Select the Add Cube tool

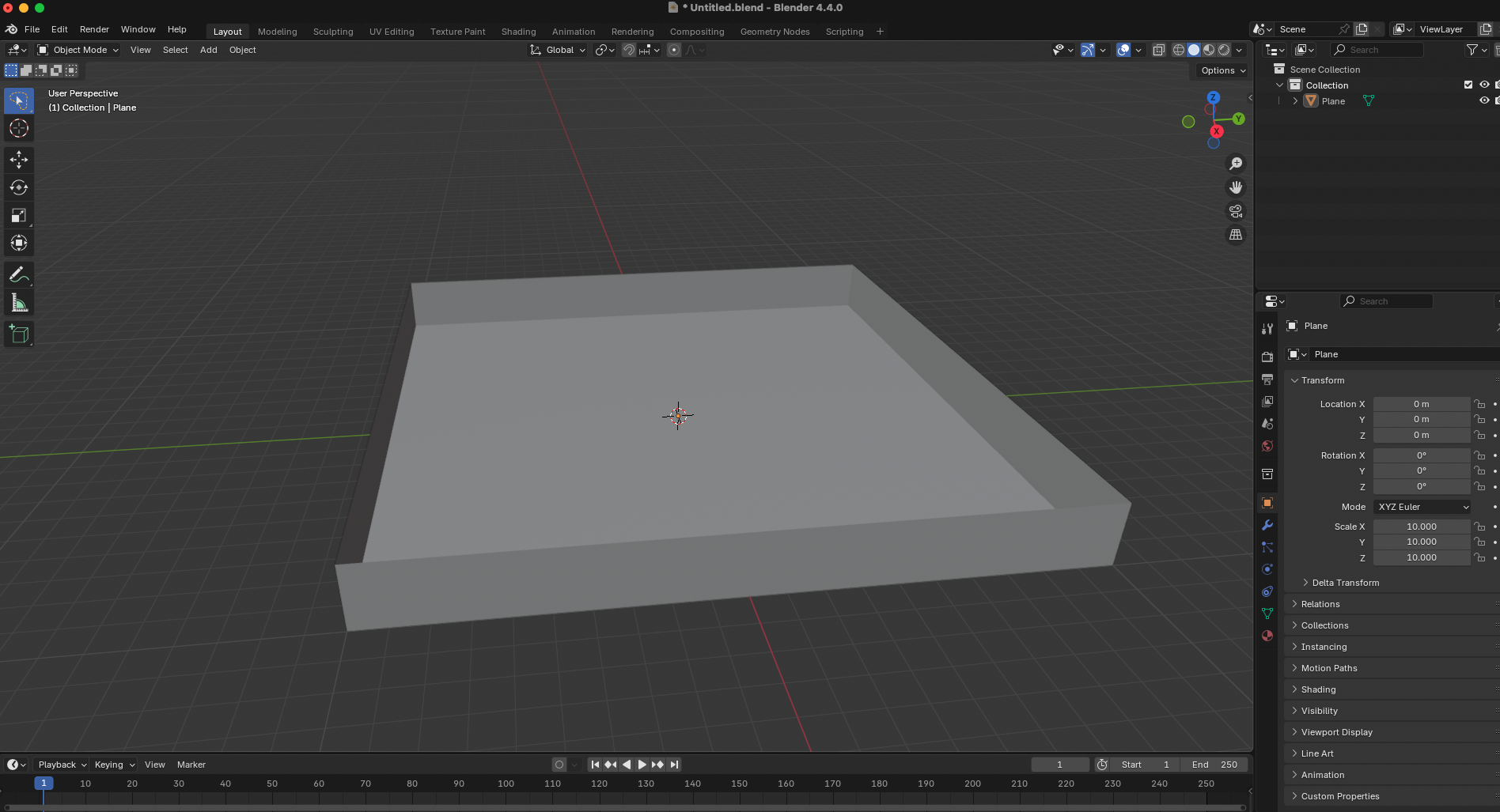click(19, 334)
